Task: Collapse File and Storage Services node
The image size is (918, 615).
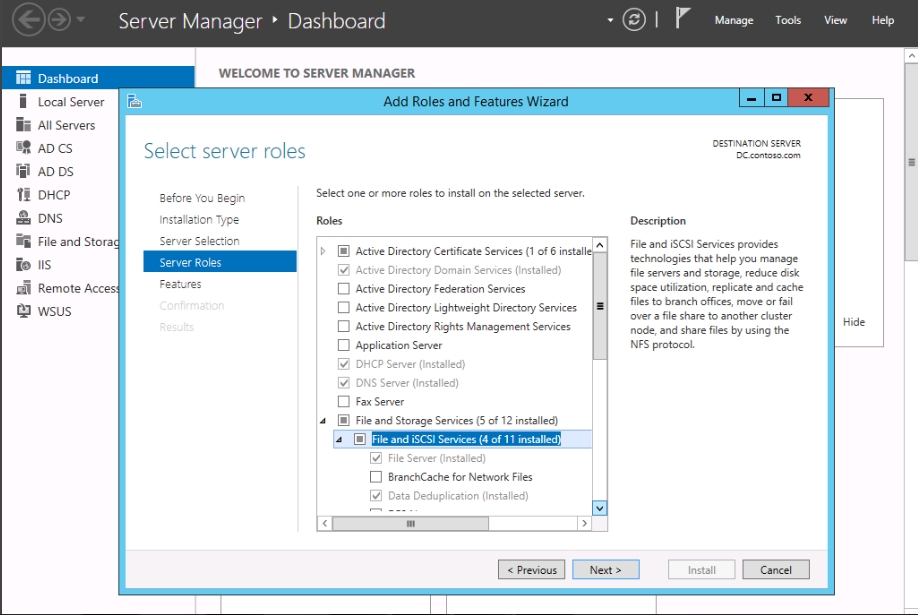Action: tap(323, 421)
